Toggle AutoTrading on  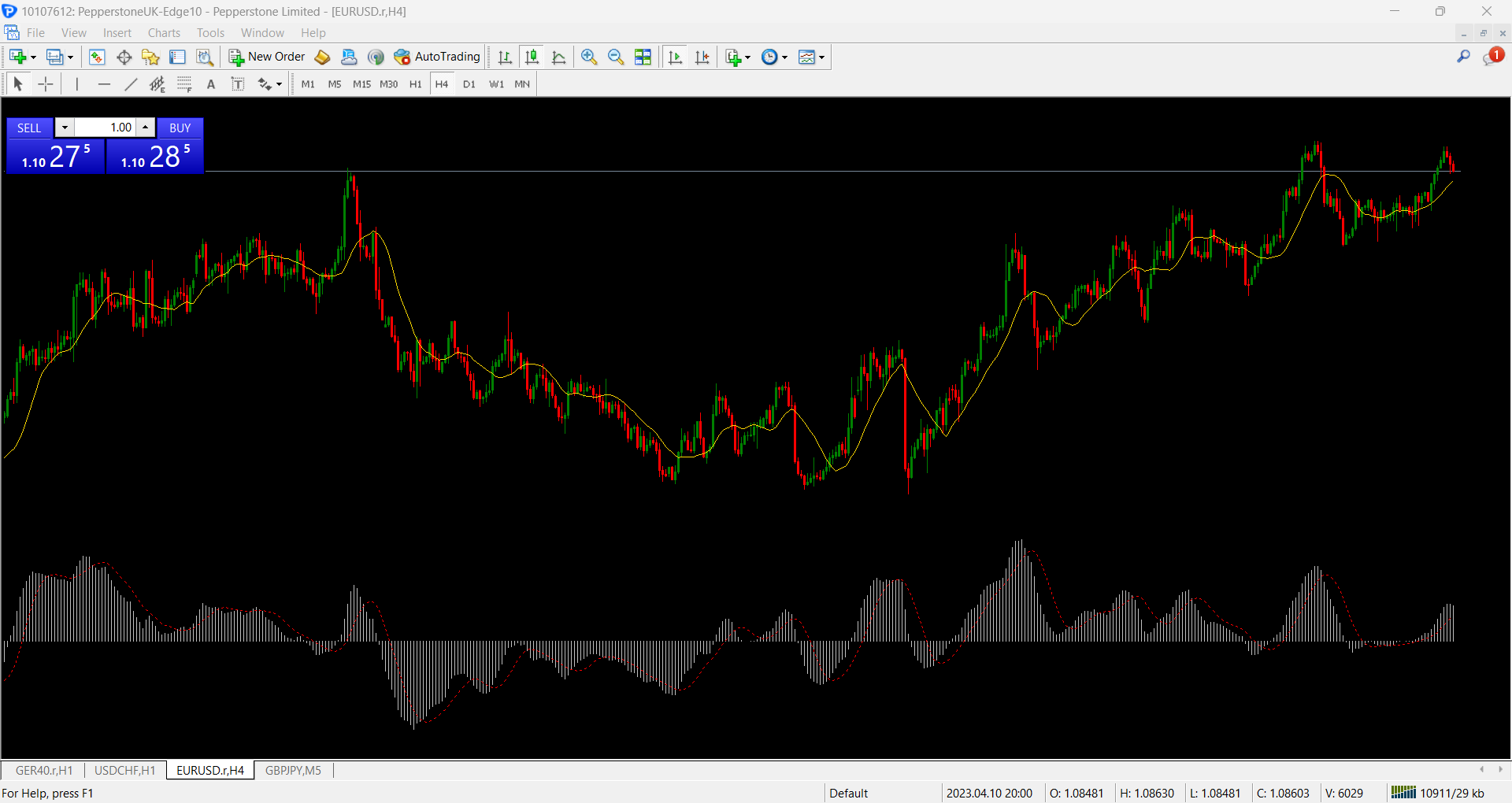click(437, 57)
